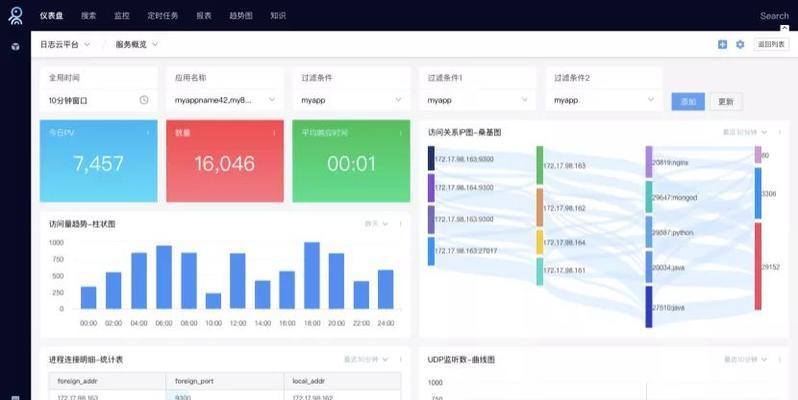Click the 更新 button
Viewport: 798px width, 400px height.
click(x=726, y=101)
